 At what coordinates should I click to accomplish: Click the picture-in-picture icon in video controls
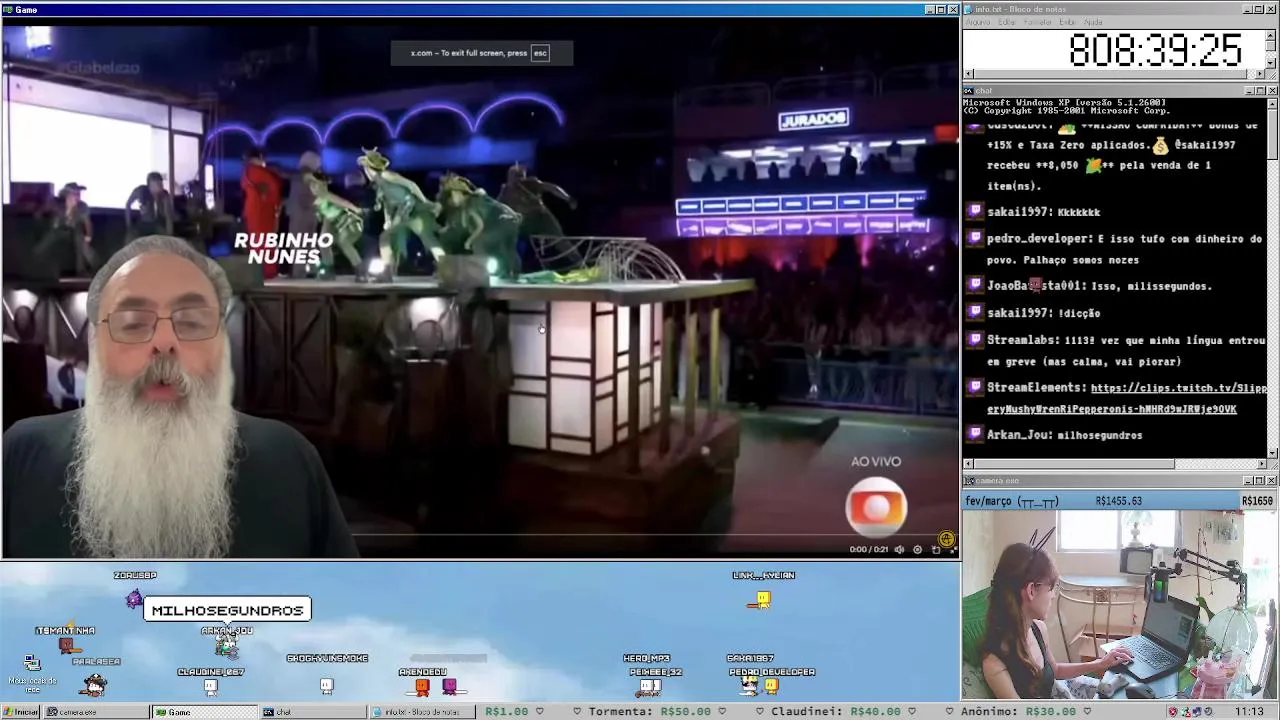936,549
